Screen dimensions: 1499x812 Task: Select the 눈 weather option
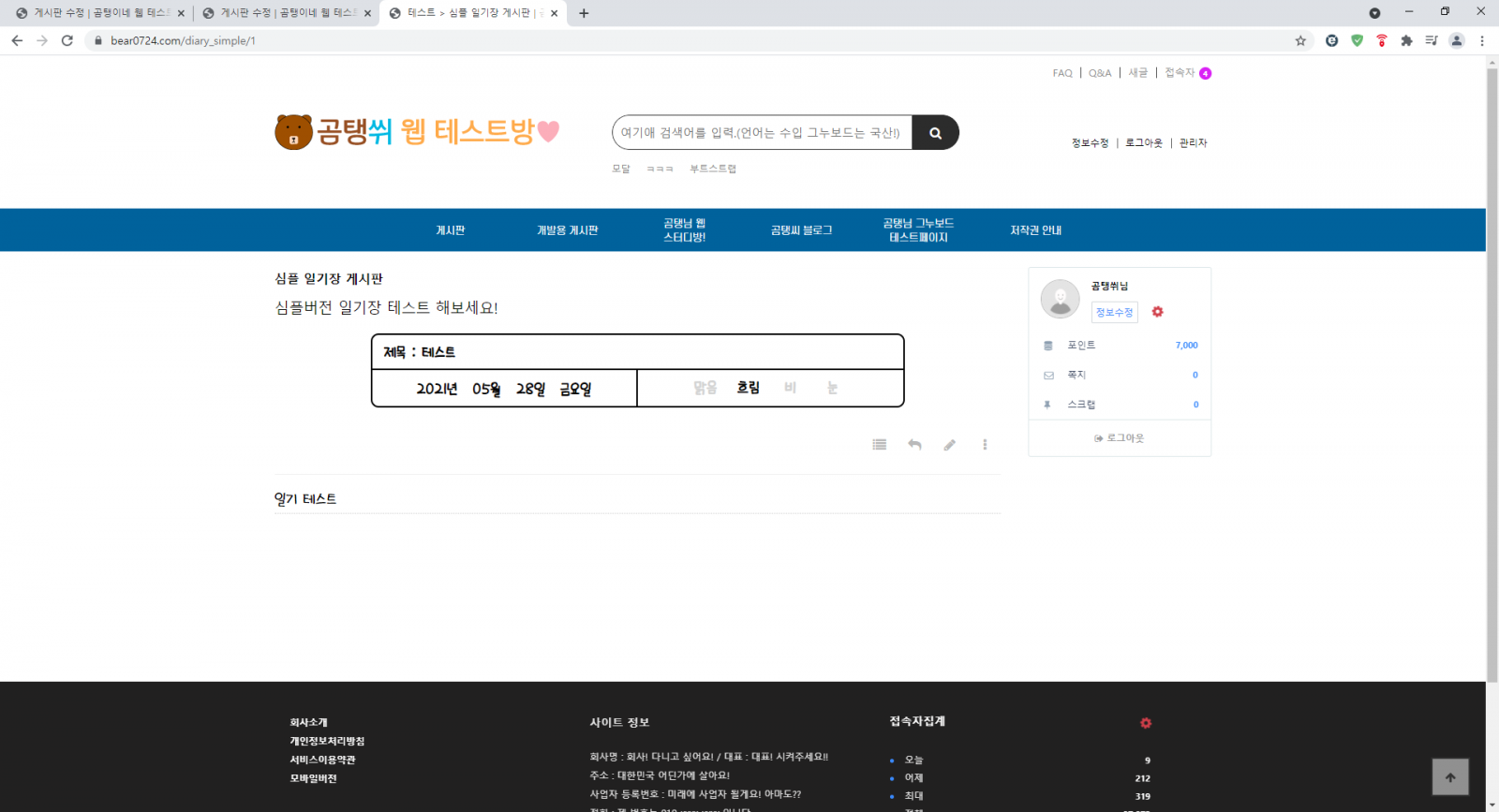(x=832, y=388)
